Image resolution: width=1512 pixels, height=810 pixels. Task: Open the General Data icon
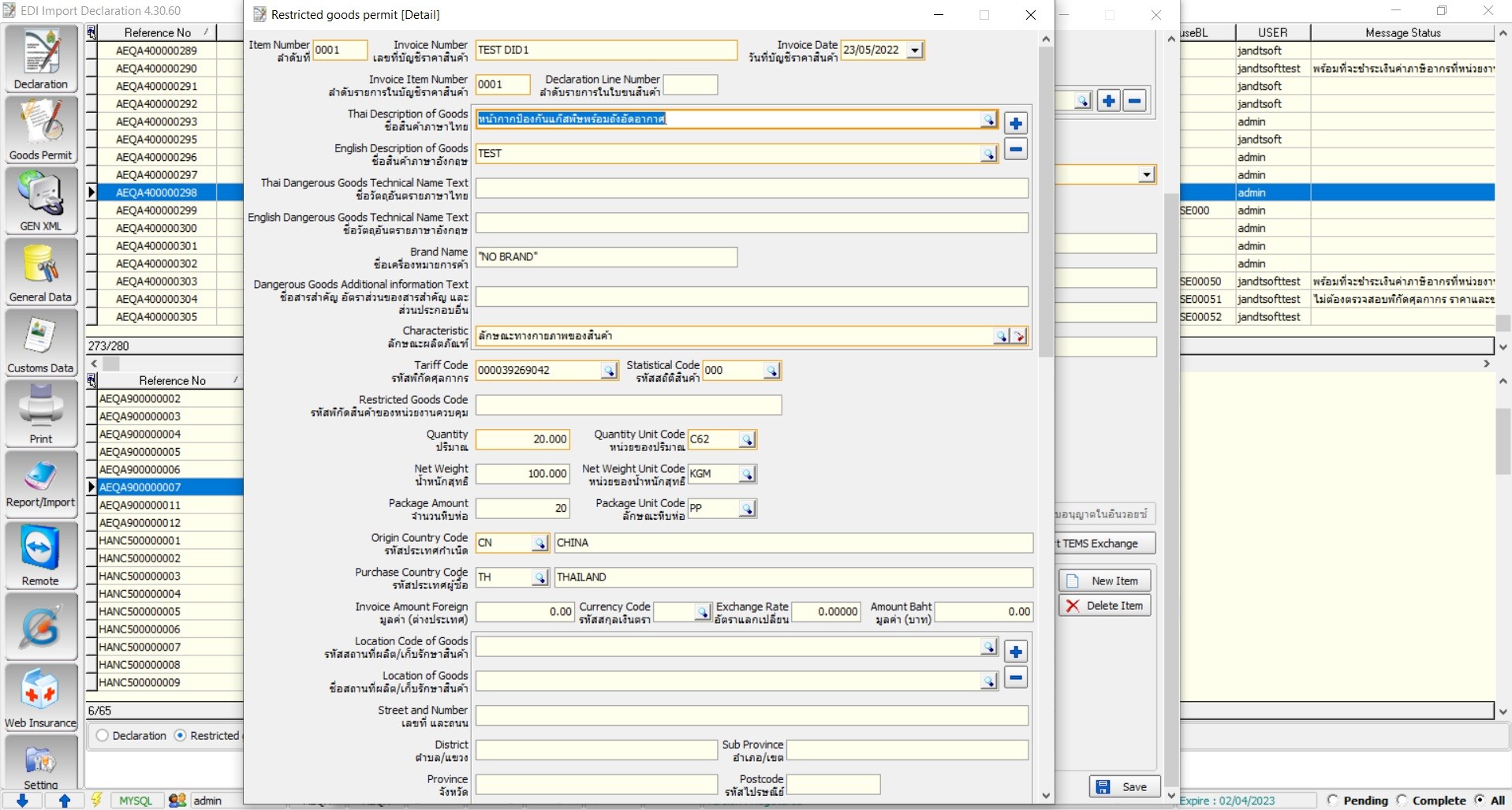[41, 271]
